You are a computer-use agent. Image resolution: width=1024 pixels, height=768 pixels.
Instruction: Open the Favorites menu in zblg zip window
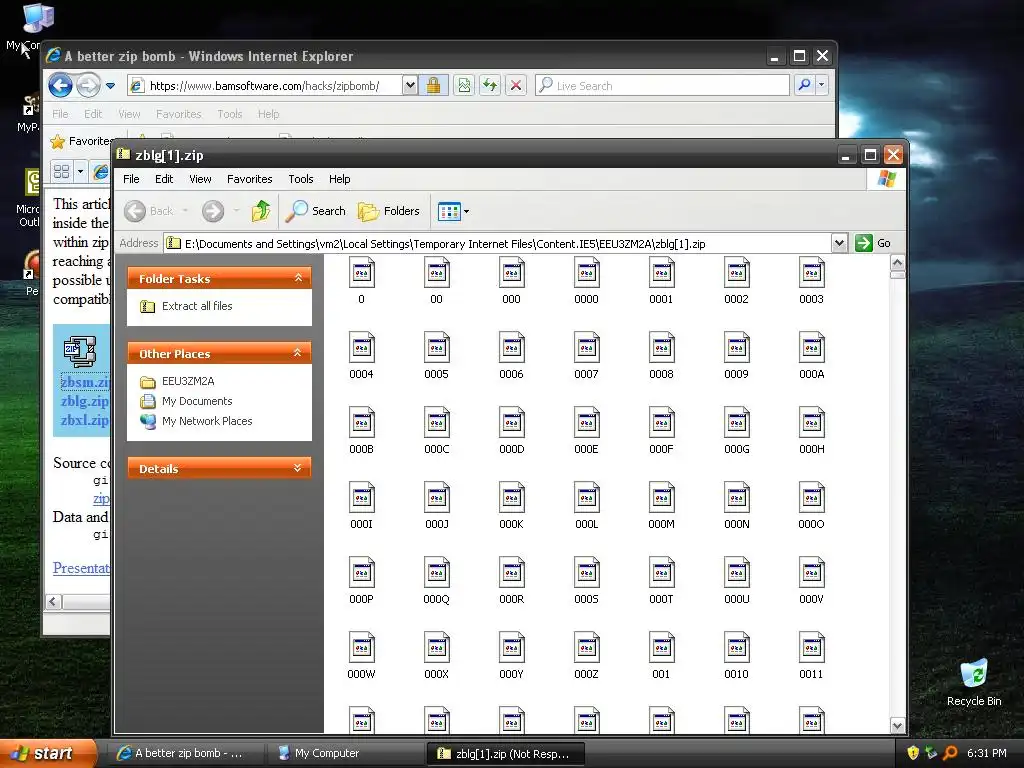[249, 179]
